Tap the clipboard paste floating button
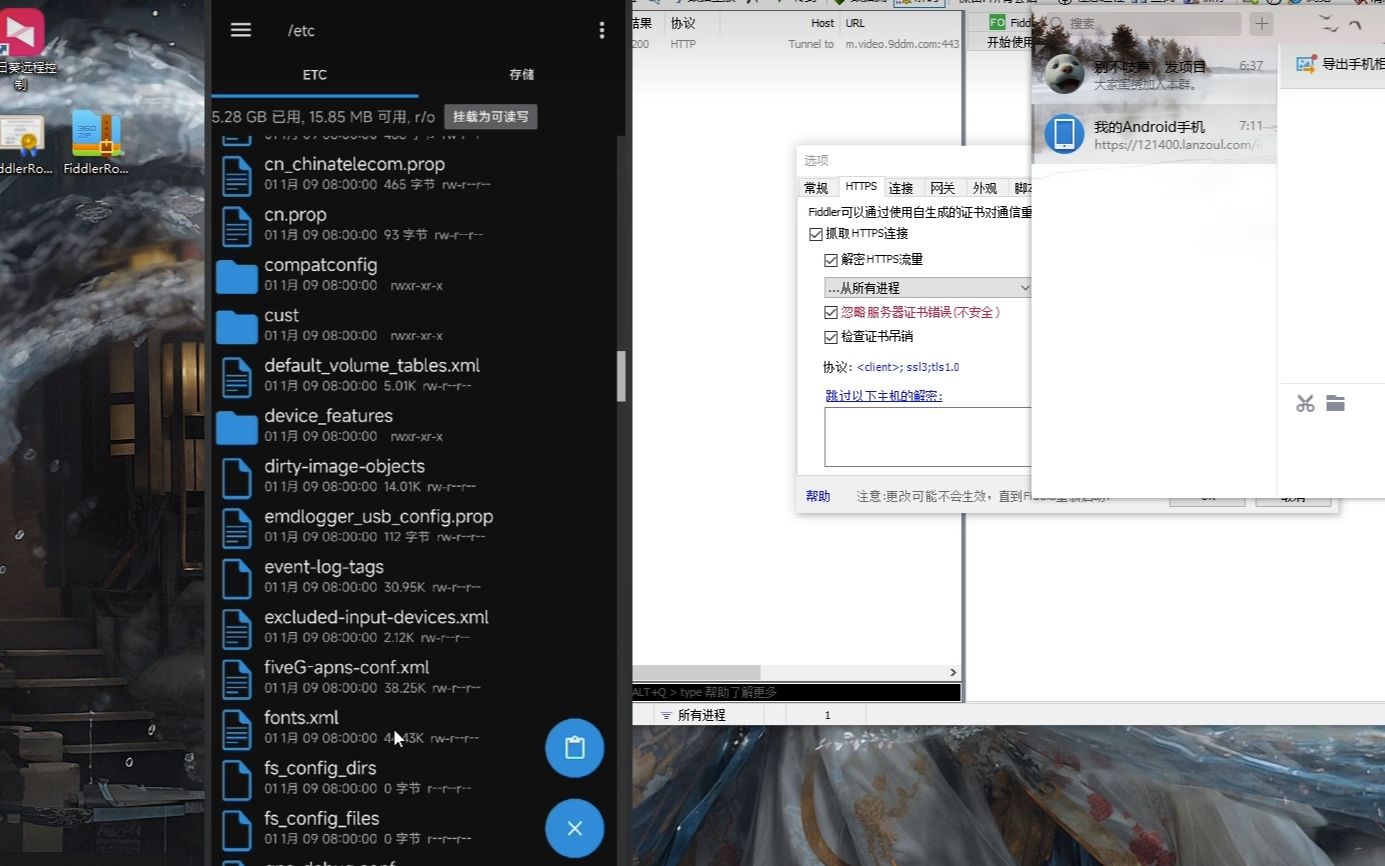Image resolution: width=1385 pixels, height=866 pixels. (574, 748)
